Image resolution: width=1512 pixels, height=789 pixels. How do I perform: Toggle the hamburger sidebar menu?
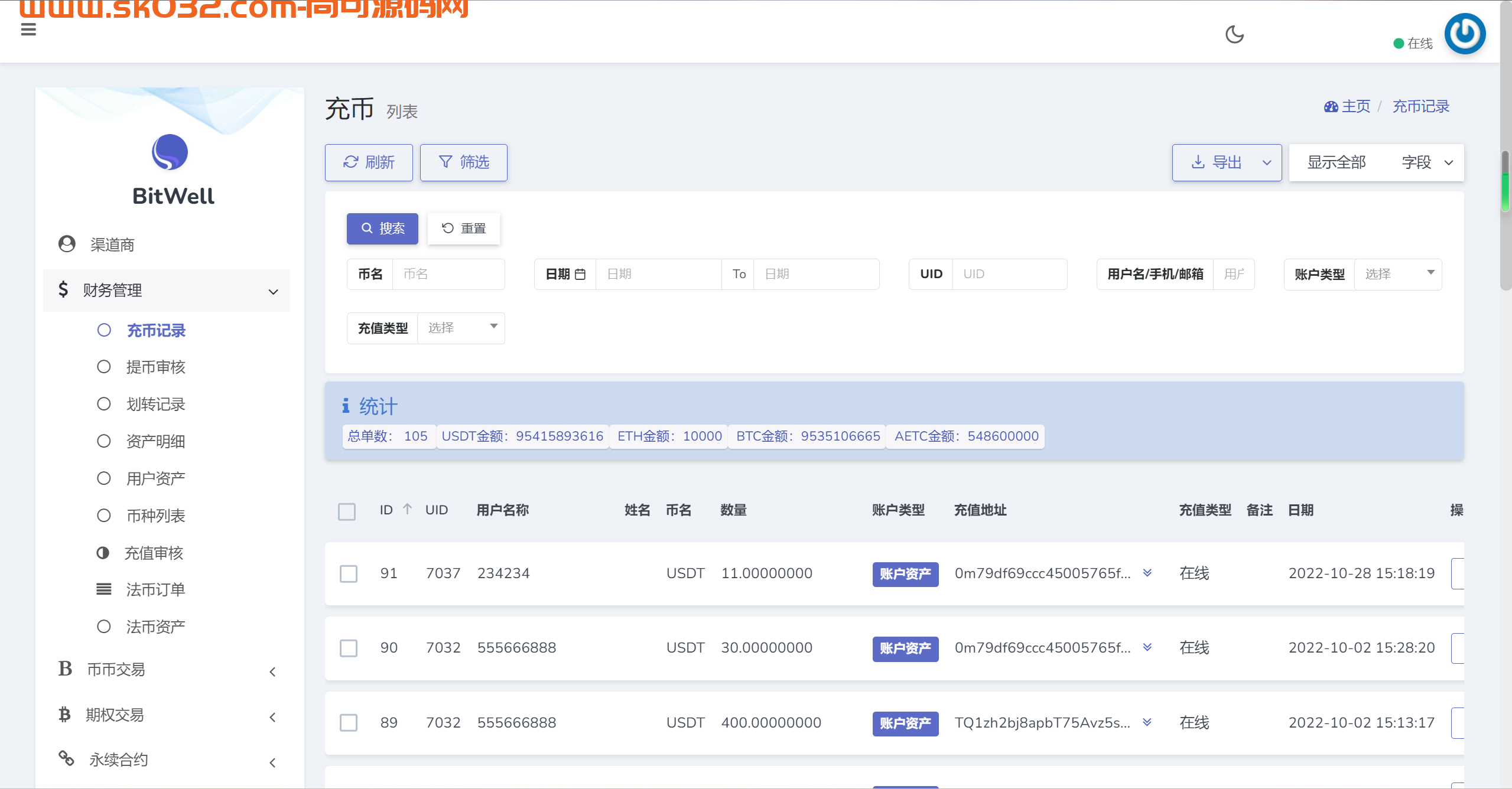pos(28,29)
